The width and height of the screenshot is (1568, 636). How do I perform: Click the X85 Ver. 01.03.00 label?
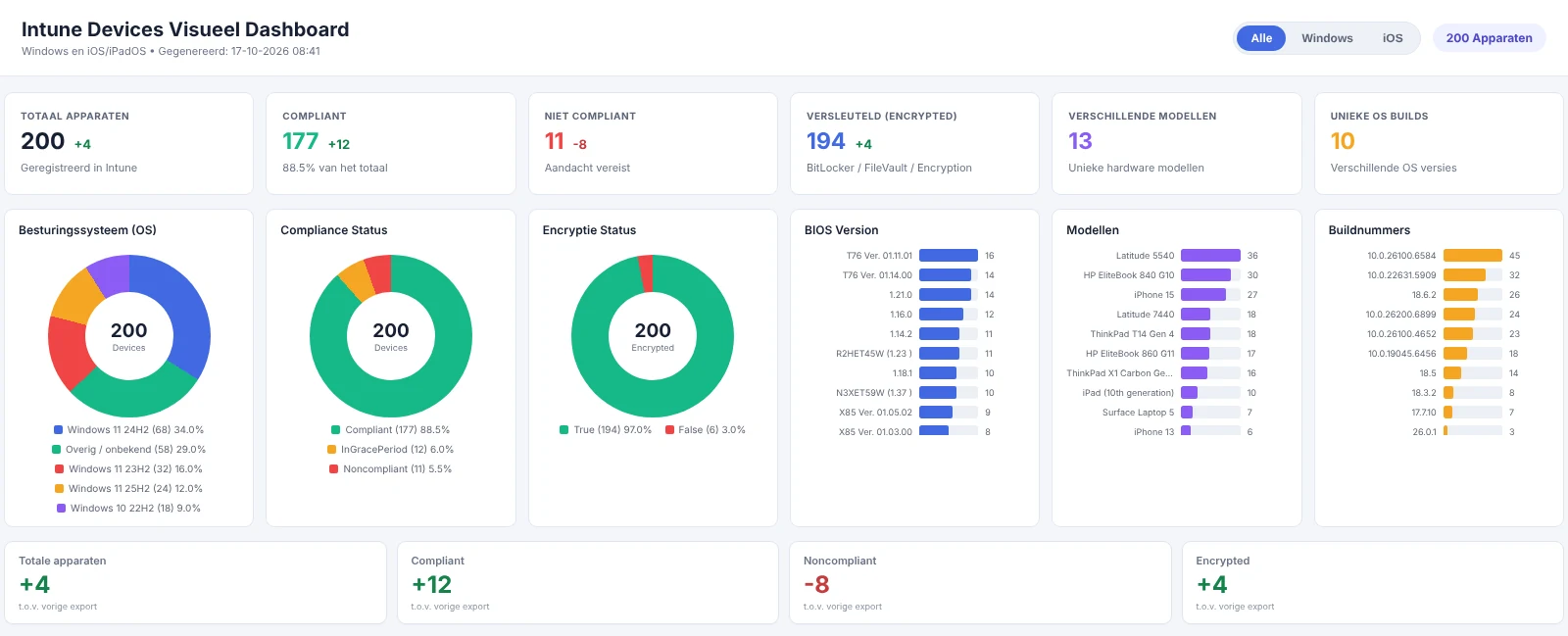(875, 432)
